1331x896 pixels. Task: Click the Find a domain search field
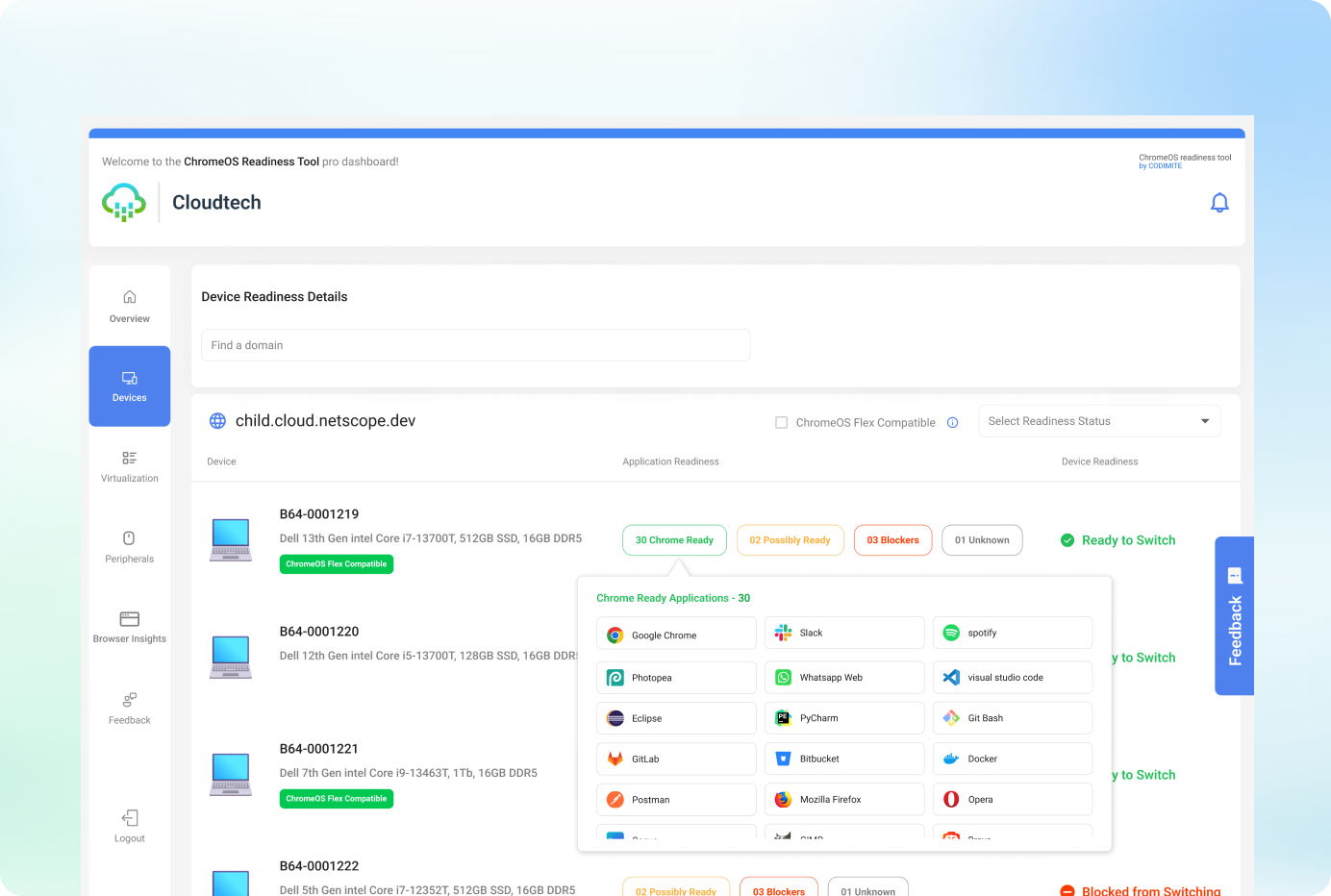[475, 344]
